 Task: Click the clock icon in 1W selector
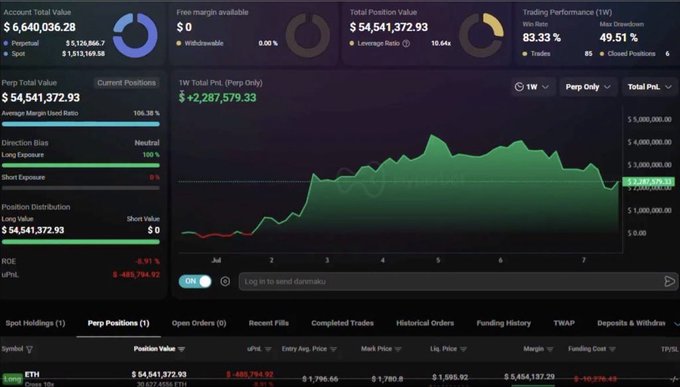(x=519, y=87)
